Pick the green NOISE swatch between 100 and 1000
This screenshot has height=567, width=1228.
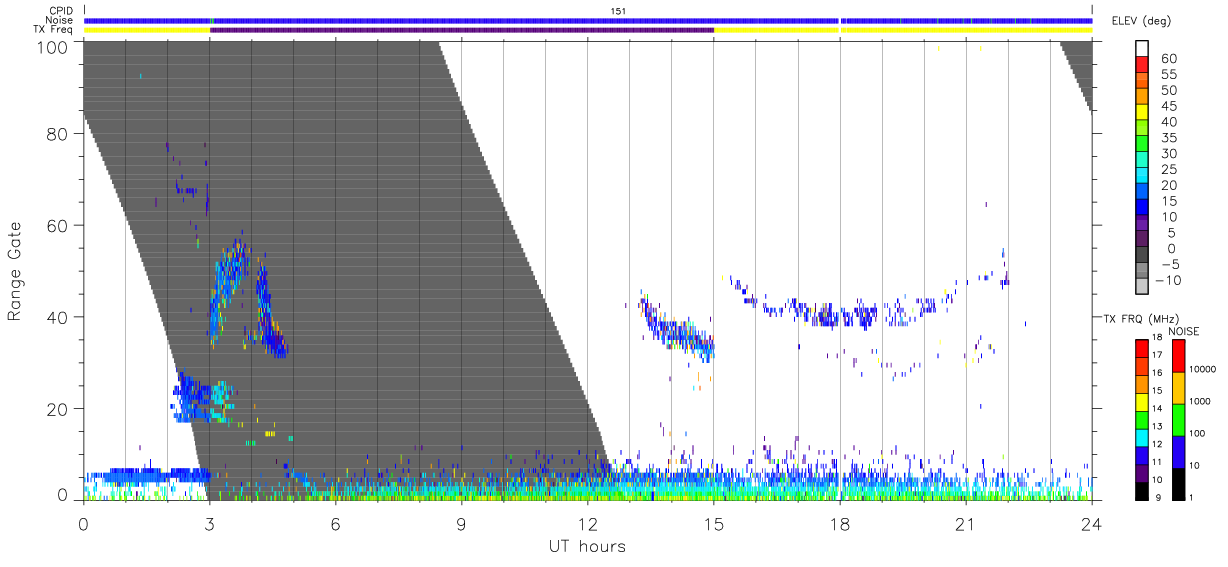pos(1179,420)
